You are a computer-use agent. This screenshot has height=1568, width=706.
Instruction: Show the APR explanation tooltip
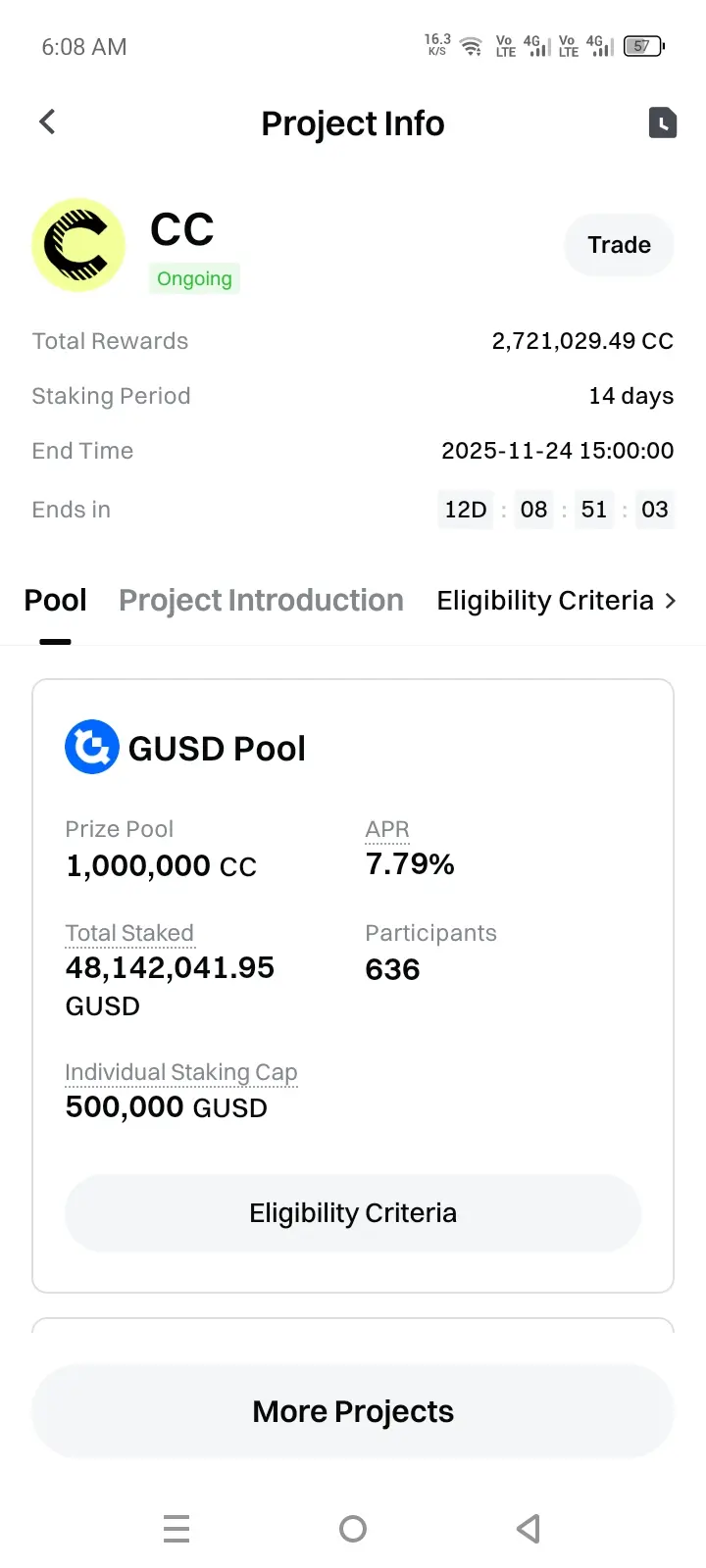tap(387, 829)
